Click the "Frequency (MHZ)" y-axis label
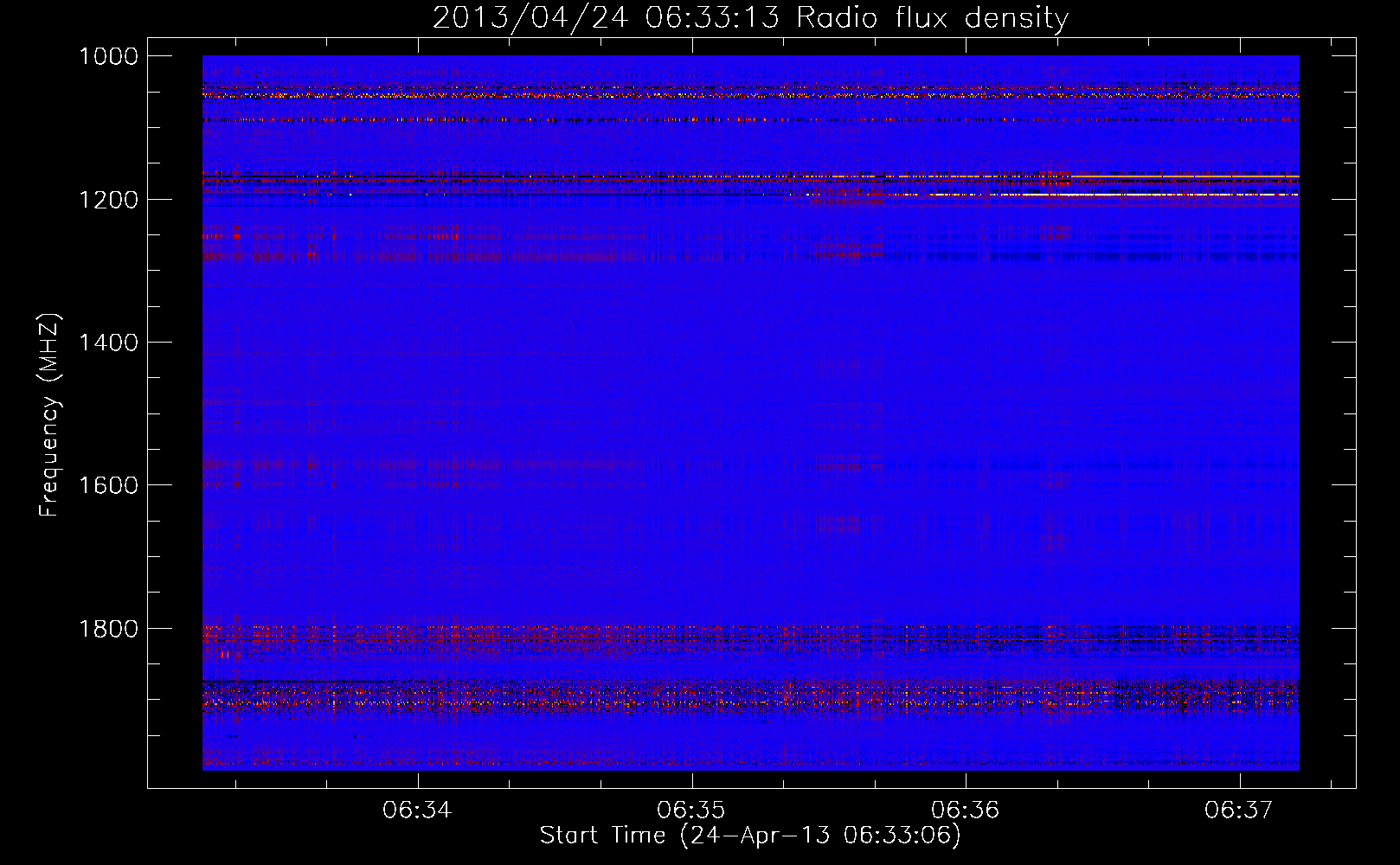The width and height of the screenshot is (1400, 865). [49, 415]
